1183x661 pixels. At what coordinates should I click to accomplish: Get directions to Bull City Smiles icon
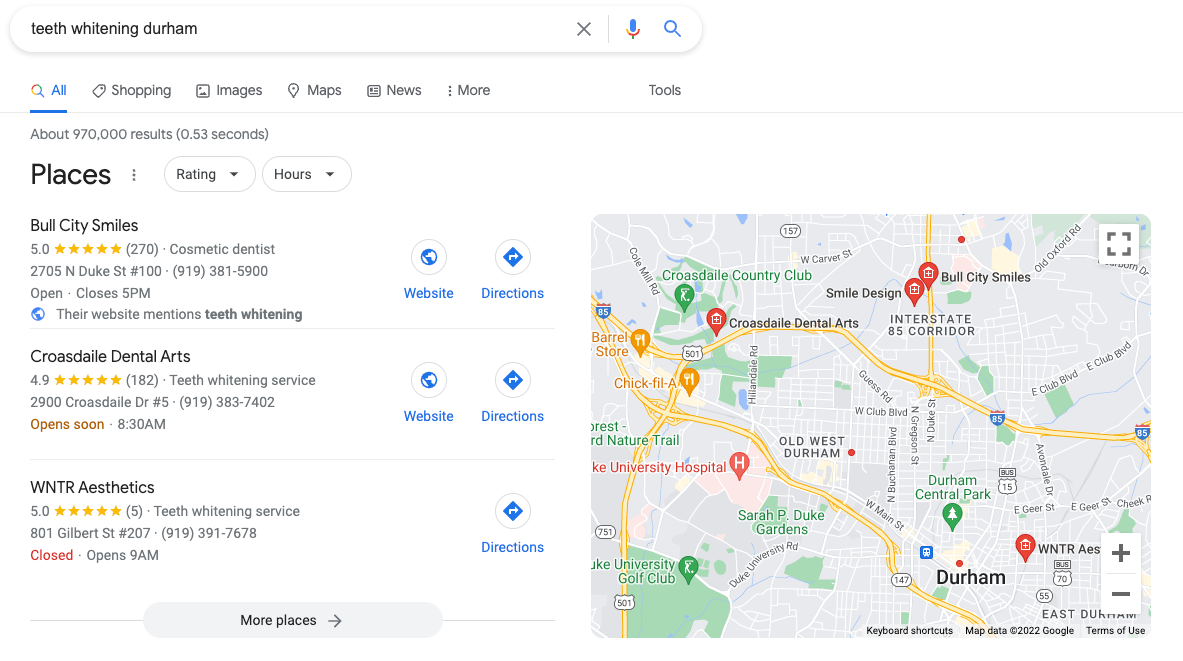point(512,257)
